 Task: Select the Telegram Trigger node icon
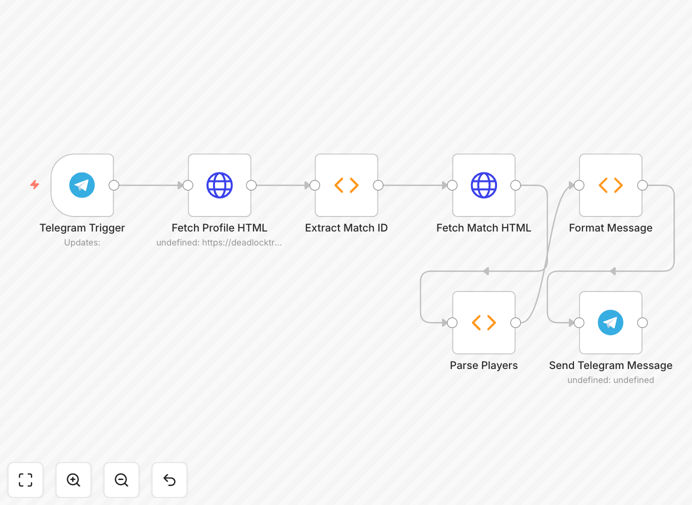82,185
